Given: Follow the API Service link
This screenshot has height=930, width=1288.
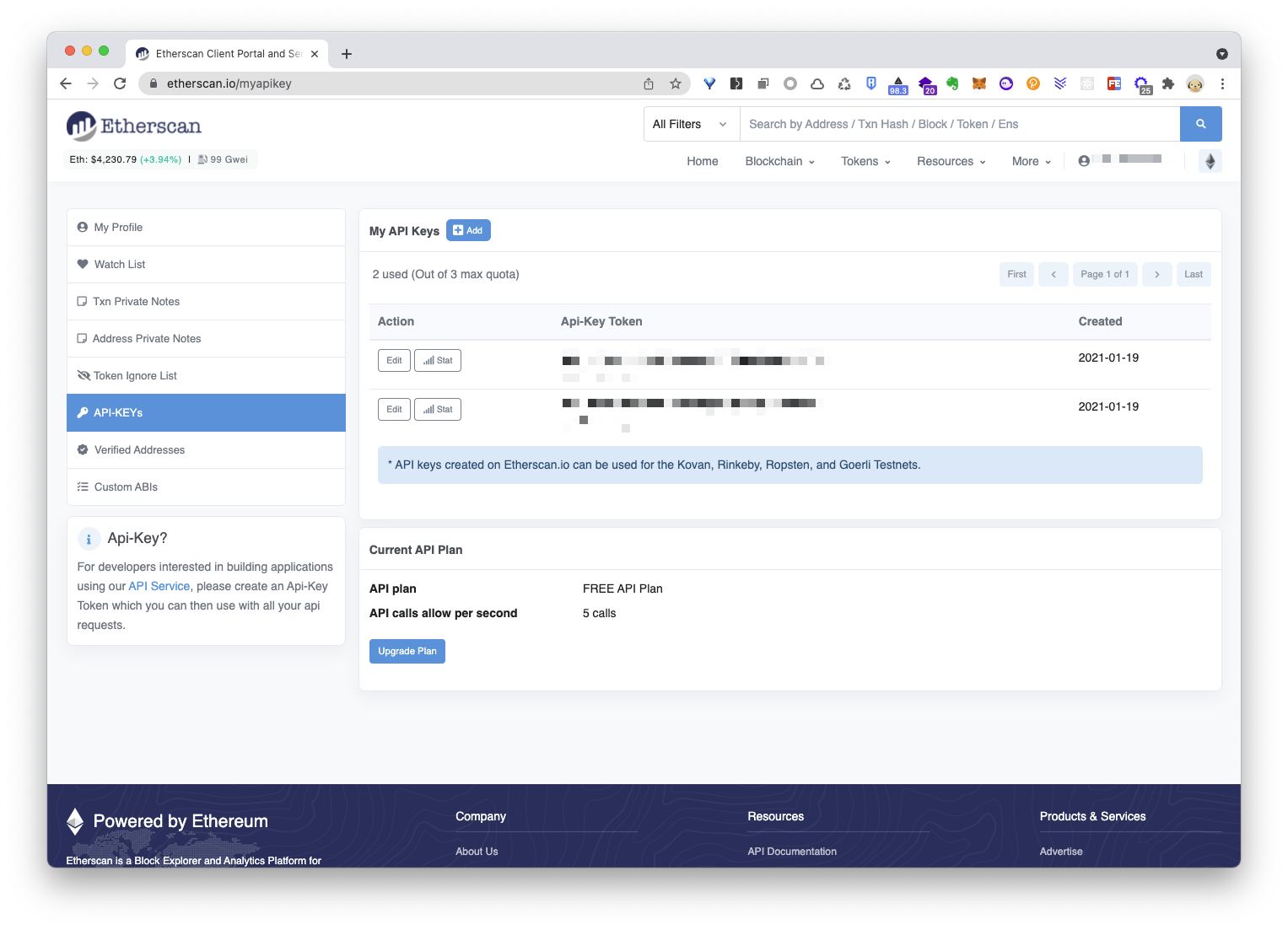Looking at the screenshot, I should pyautogui.click(x=159, y=586).
